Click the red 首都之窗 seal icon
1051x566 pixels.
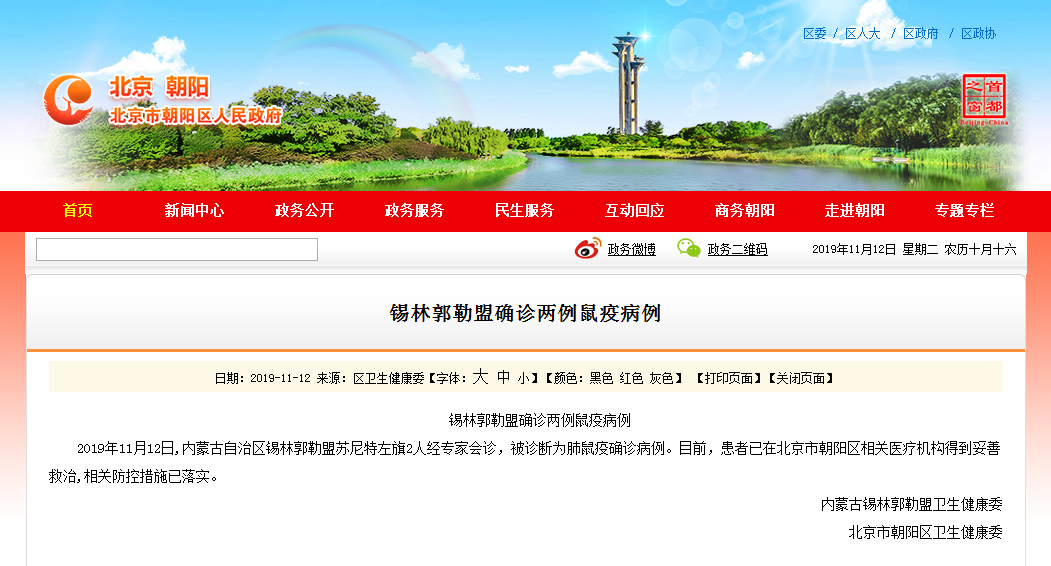coord(984,98)
